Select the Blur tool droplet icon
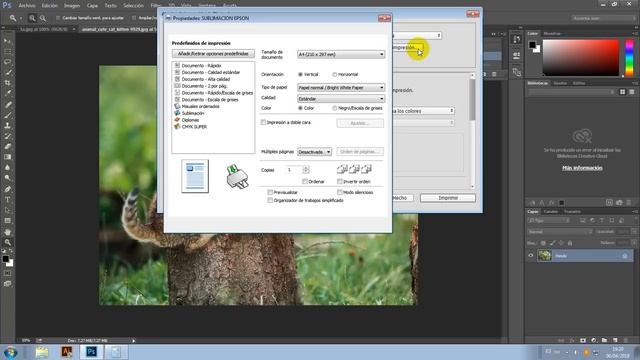The width and height of the screenshot is (640, 360). [x=7, y=167]
